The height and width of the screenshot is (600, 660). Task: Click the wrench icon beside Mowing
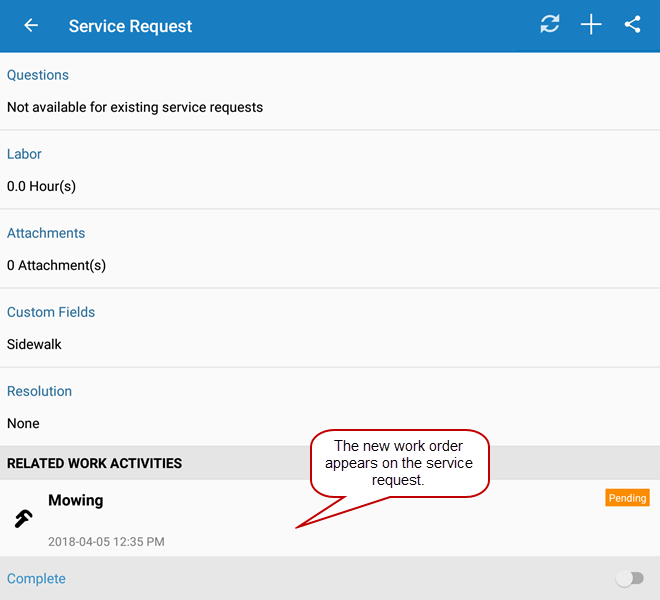click(23, 518)
